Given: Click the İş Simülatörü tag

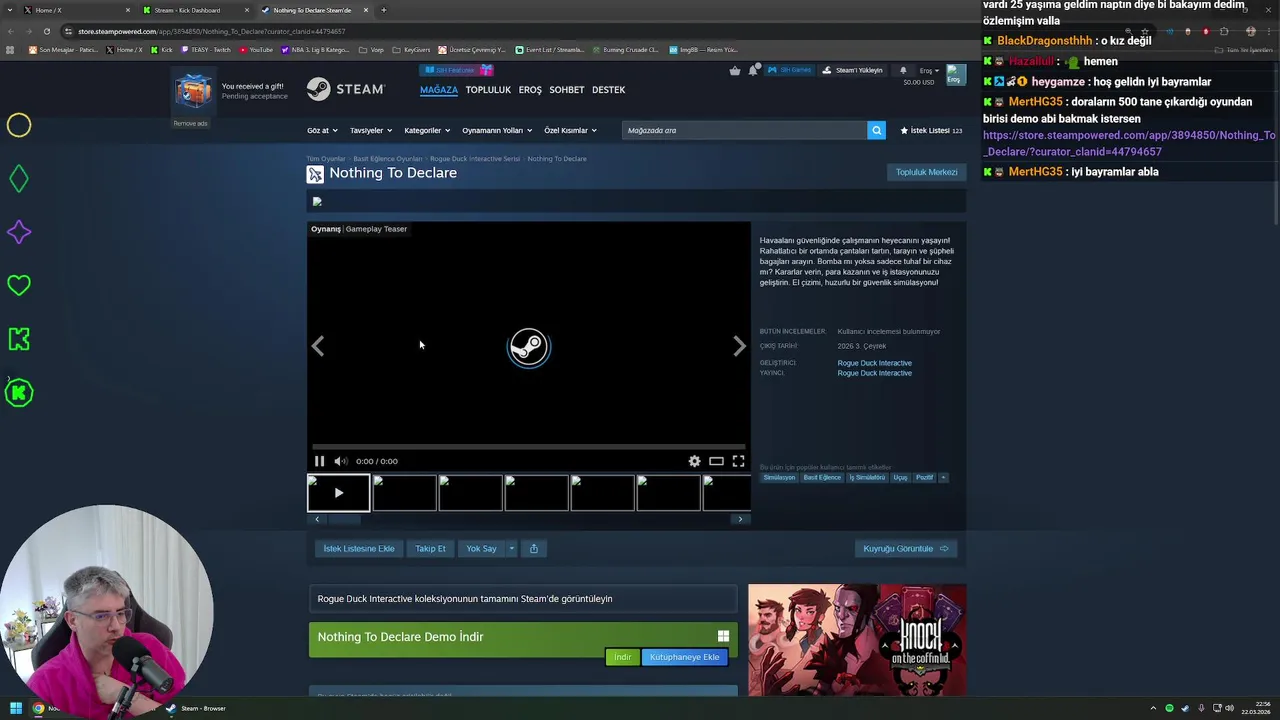Looking at the screenshot, I should click(867, 477).
